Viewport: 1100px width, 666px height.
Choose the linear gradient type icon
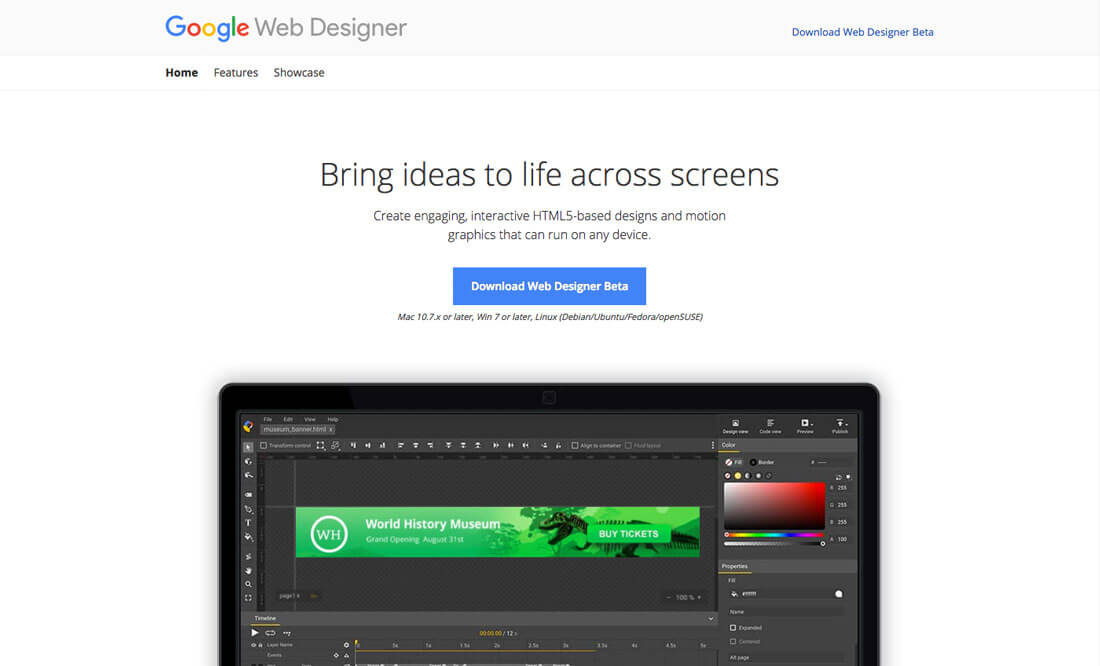click(748, 476)
